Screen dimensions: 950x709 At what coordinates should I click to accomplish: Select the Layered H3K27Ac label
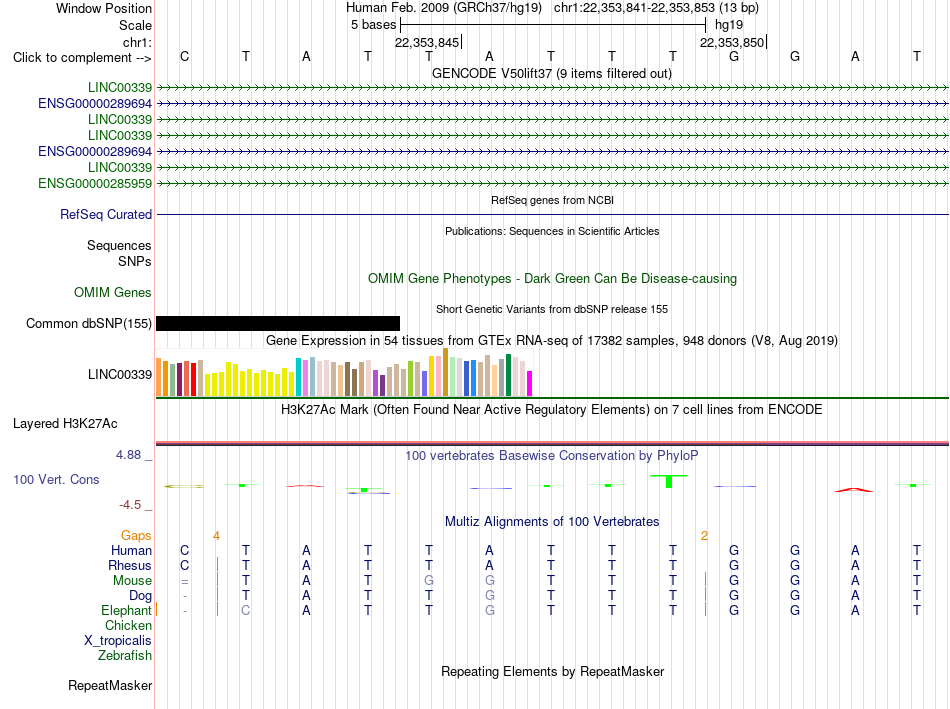65,424
